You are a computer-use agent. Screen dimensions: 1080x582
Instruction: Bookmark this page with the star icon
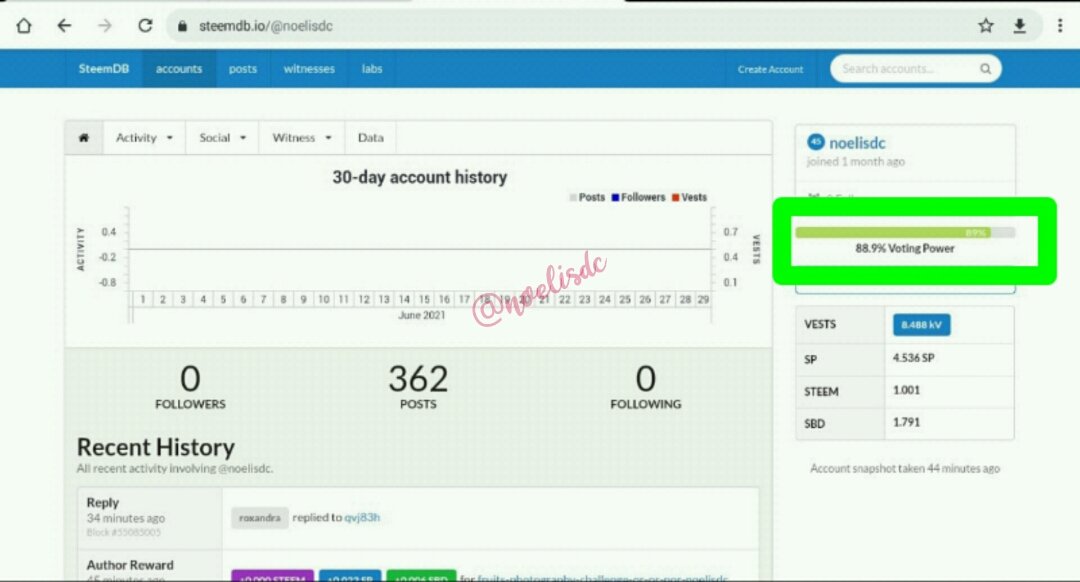click(x=986, y=26)
